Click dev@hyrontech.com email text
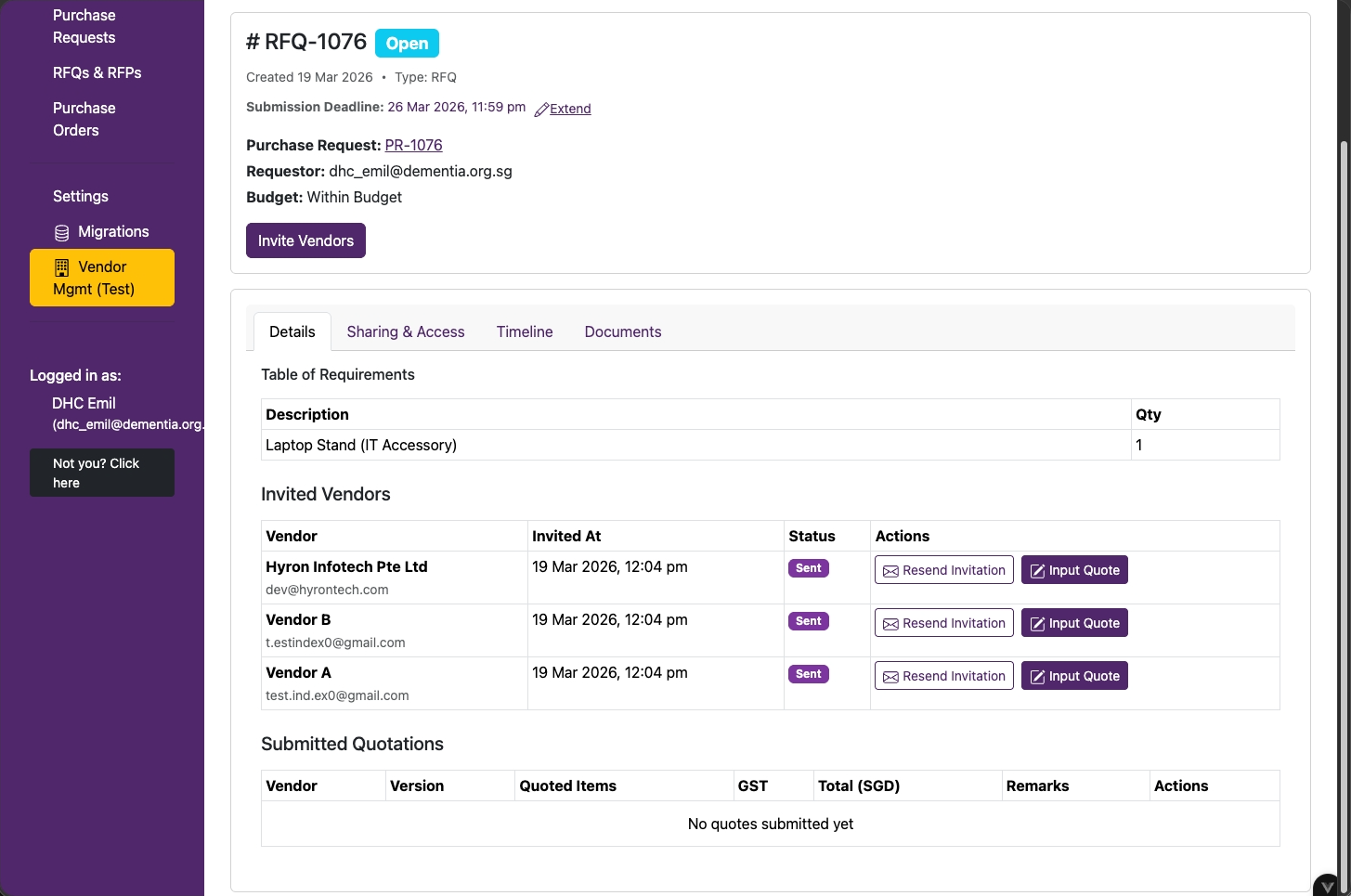 pyautogui.click(x=327, y=590)
